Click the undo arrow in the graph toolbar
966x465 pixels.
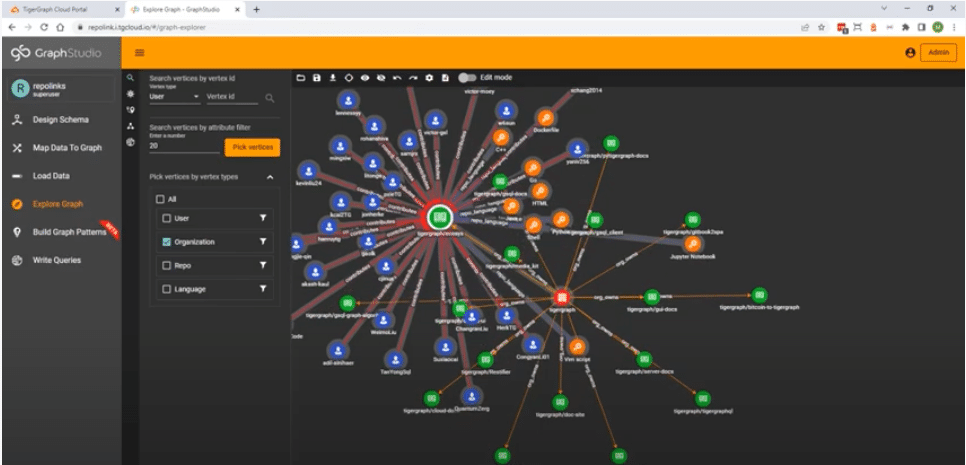(397, 78)
